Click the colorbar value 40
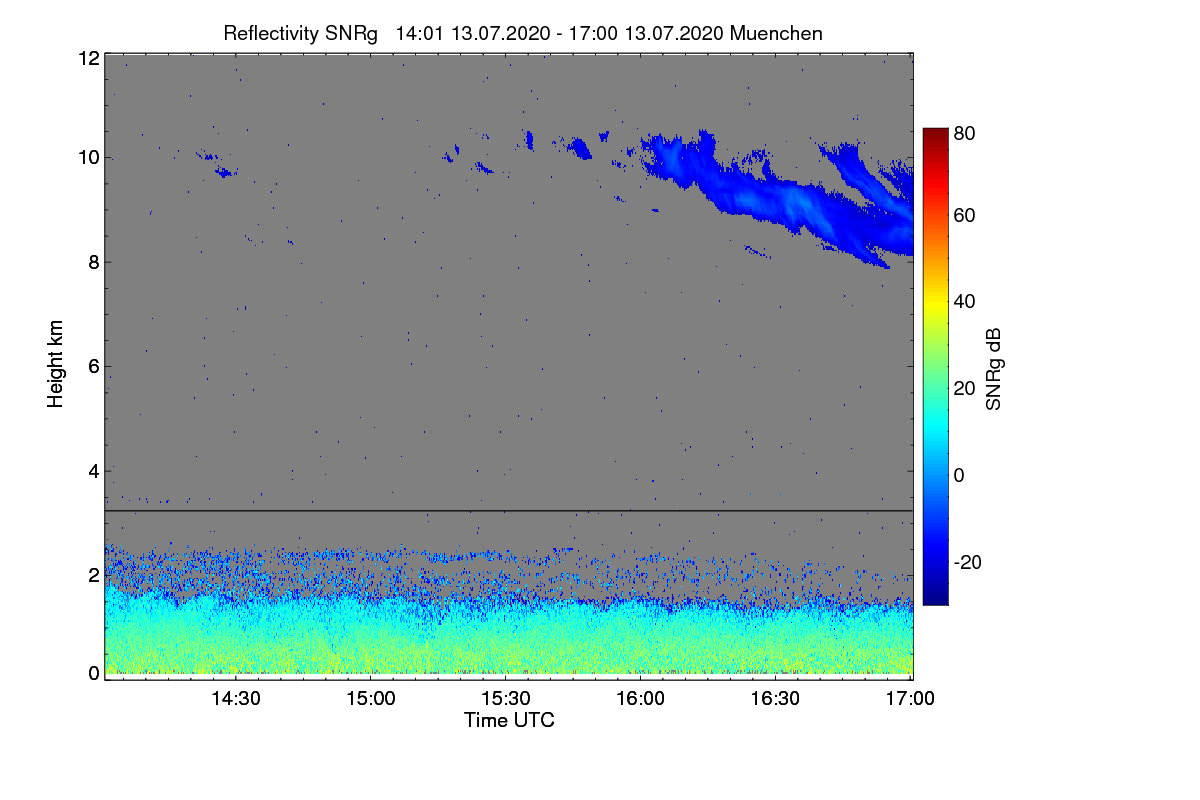The image size is (1200, 800). click(x=966, y=301)
